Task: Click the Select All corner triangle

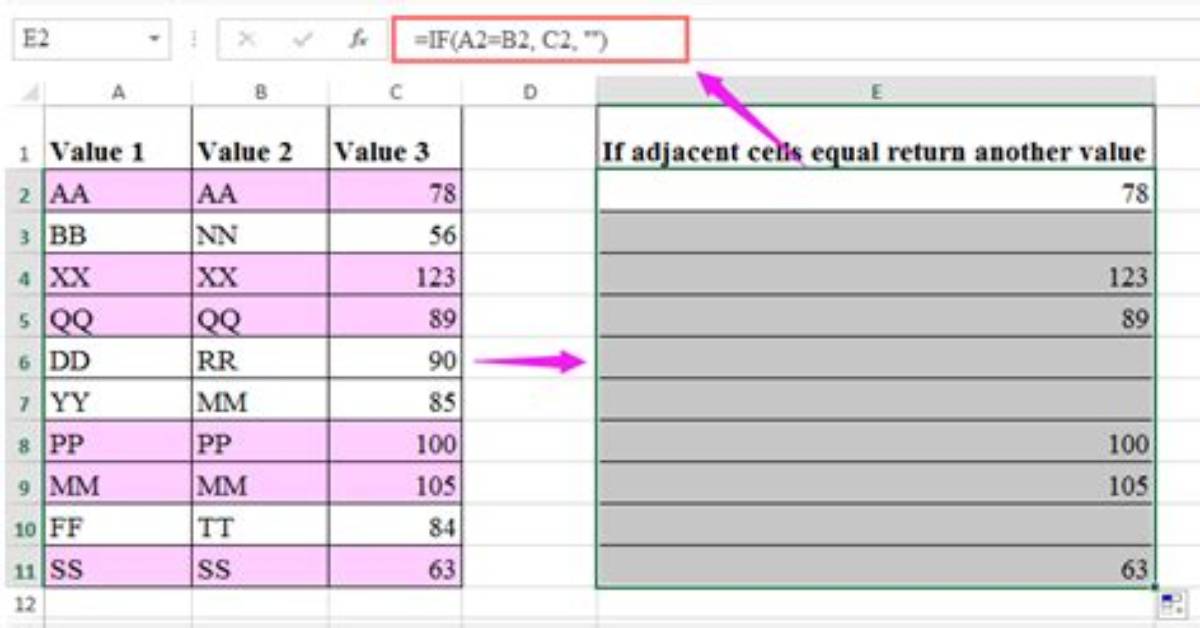Action: (x=29, y=92)
